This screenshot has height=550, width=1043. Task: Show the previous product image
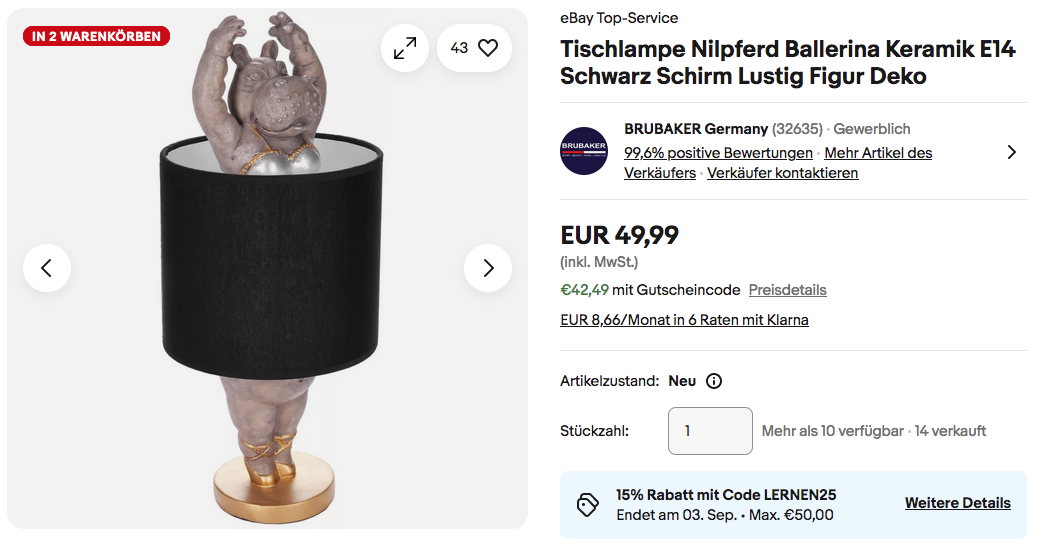[x=47, y=268]
